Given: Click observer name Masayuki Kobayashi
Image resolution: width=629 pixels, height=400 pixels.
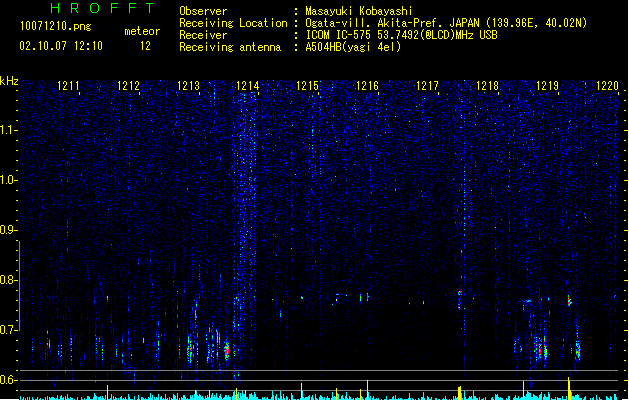Looking at the screenshot, I should click(x=359, y=11).
